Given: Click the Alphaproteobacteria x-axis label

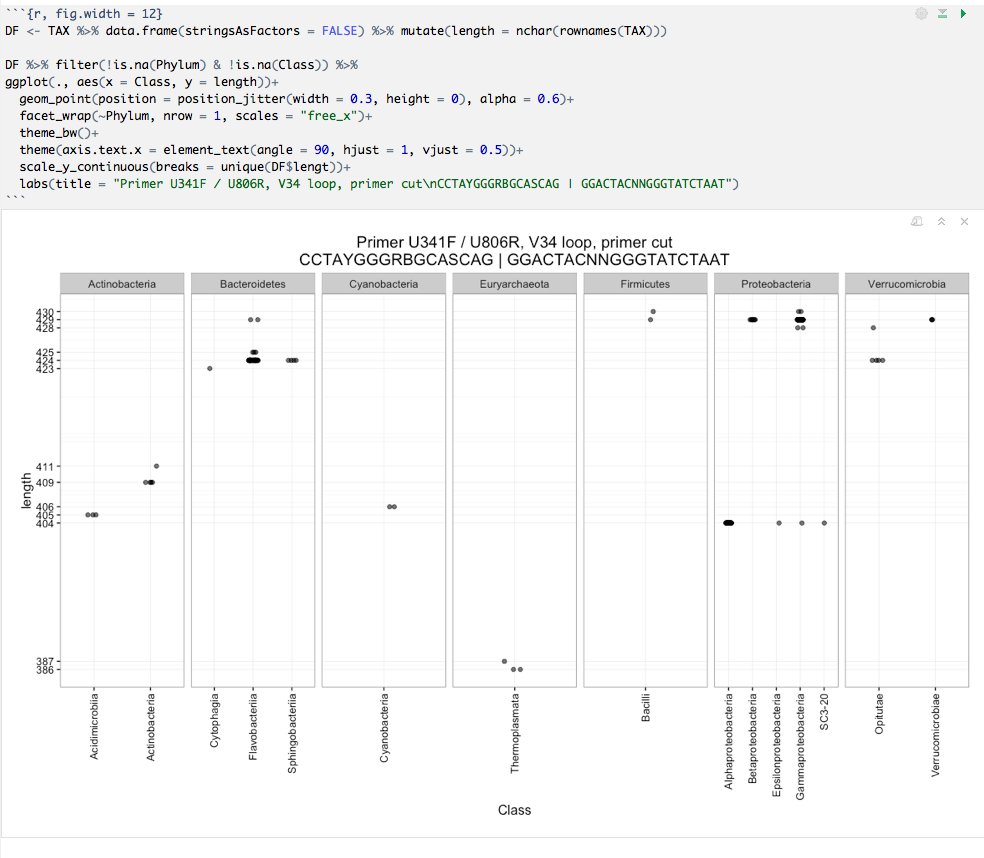Looking at the screenshot, I should [x=729, y=741].
